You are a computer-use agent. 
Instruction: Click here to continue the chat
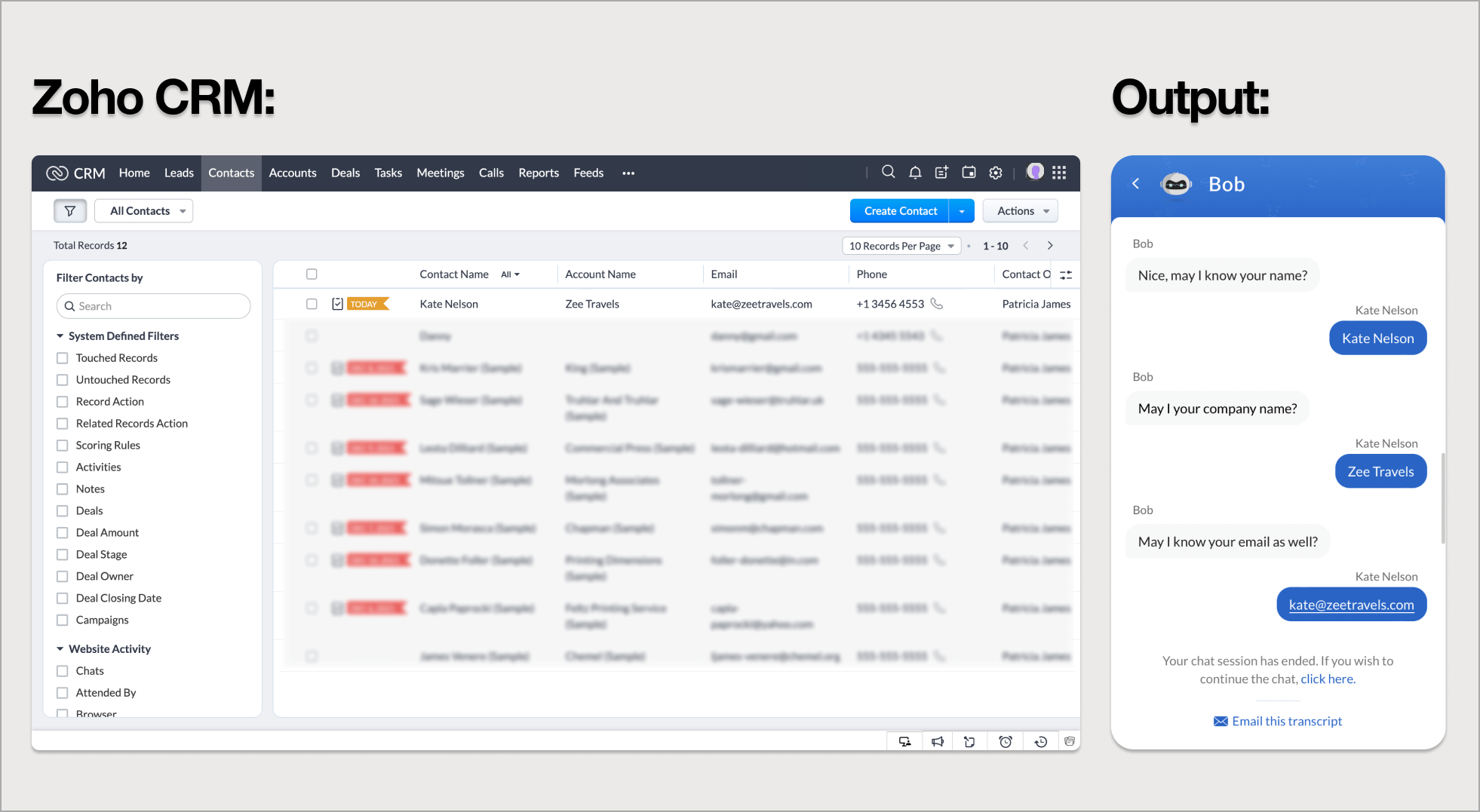pos(1328,679)
